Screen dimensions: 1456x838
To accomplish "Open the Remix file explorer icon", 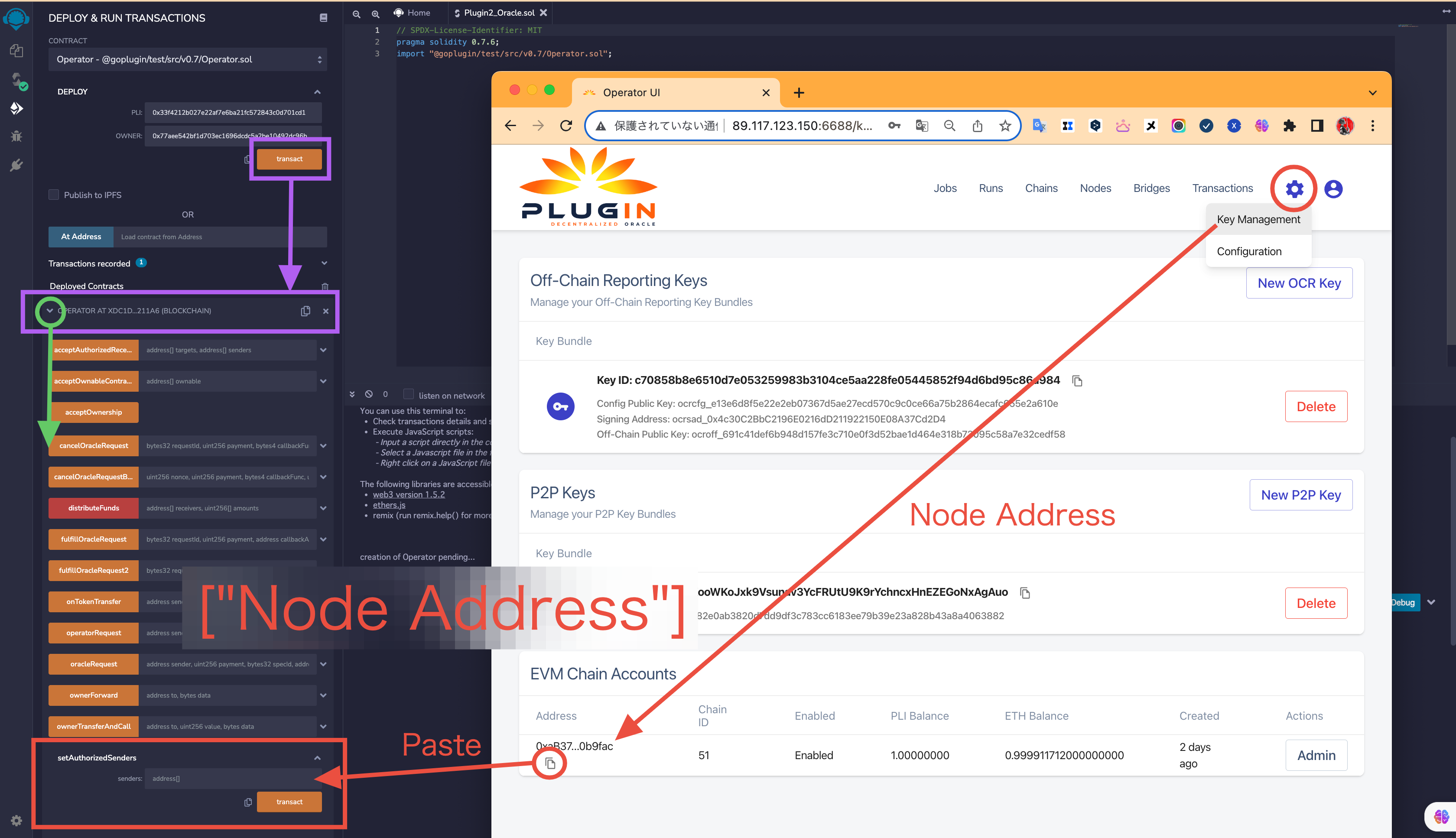I will coord(16,51).
